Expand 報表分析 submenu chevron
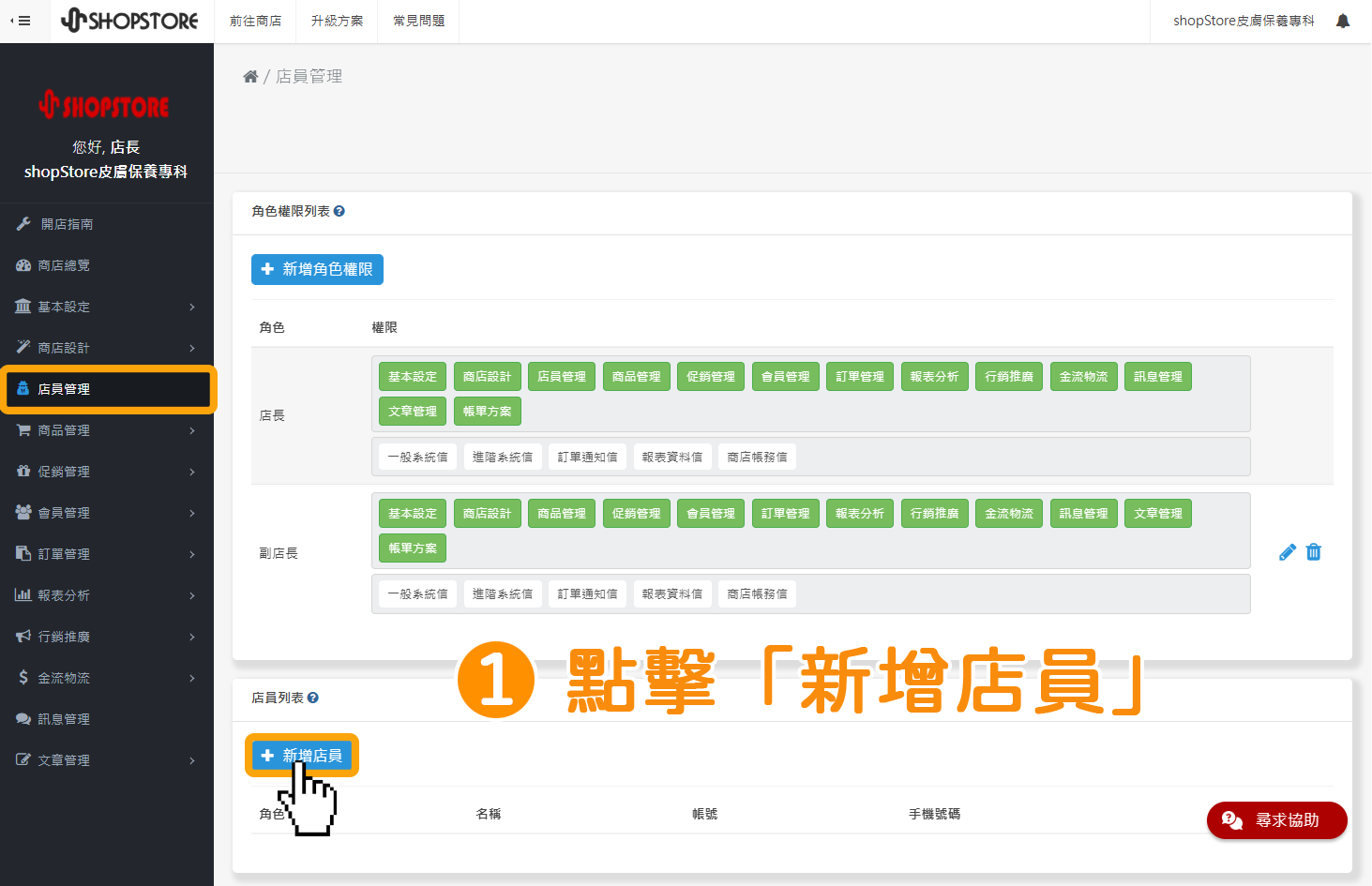This screenshot has height=886, width=1372. click(x=192, y=595)
